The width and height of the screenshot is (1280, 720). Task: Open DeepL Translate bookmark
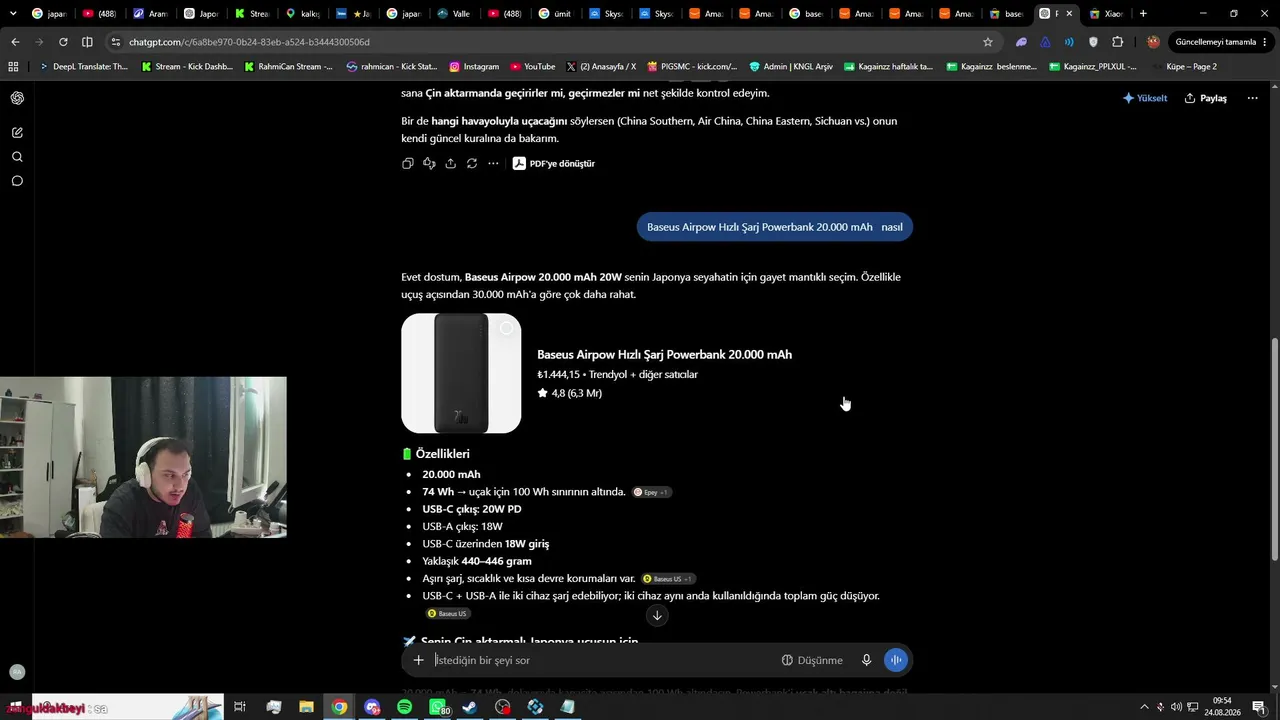(84, 67)
